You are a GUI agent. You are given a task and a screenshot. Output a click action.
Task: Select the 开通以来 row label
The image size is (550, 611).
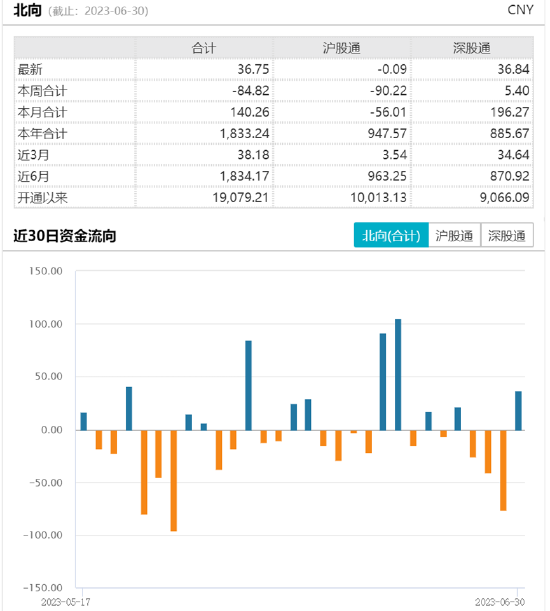[42, 198]
